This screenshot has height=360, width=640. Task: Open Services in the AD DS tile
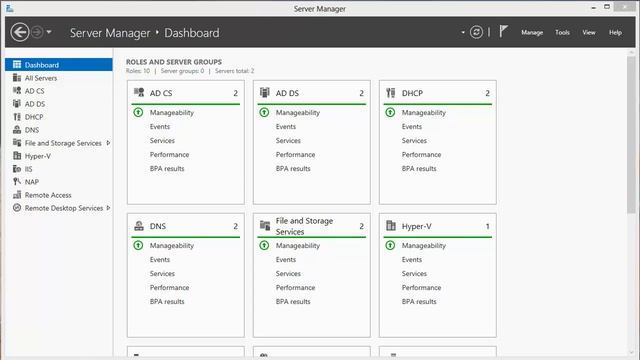coord(288,140)
